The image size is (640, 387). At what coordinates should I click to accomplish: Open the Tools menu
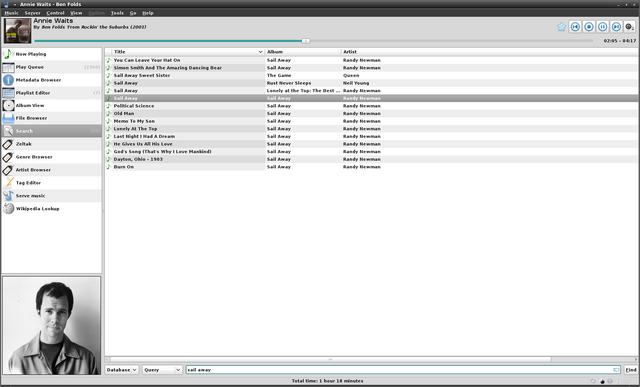117,13
